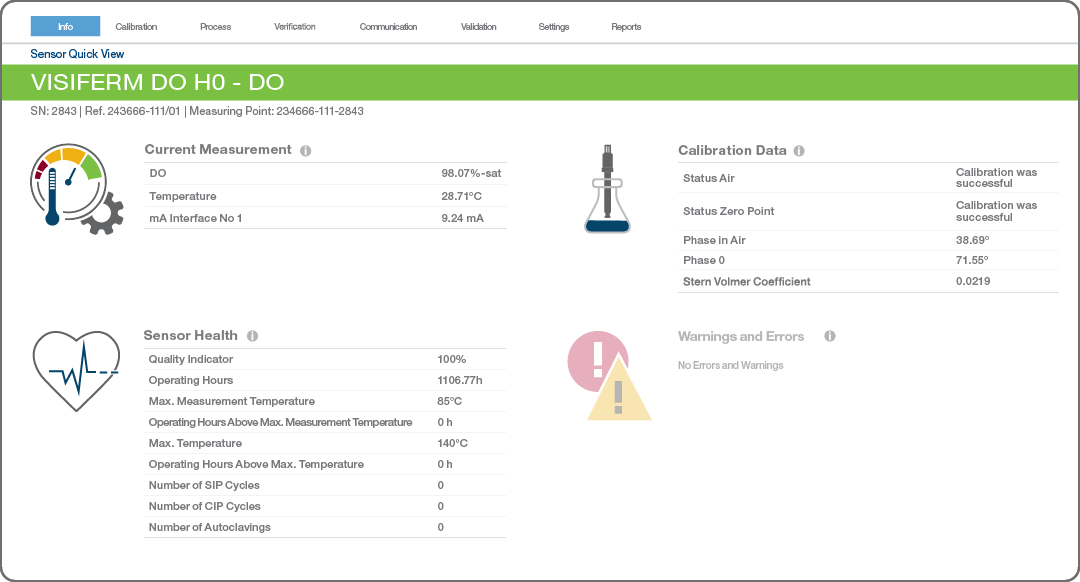Click the Current Measurement info icon
This screenshot has height=582, width=1080.
tap(306, 151)
